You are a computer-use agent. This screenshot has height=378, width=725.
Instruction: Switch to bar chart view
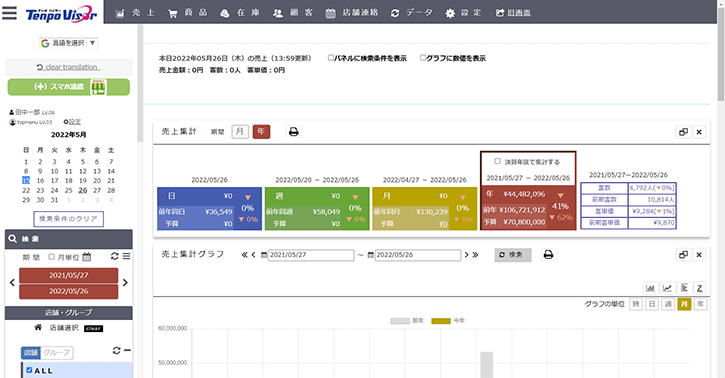(650, 288)
